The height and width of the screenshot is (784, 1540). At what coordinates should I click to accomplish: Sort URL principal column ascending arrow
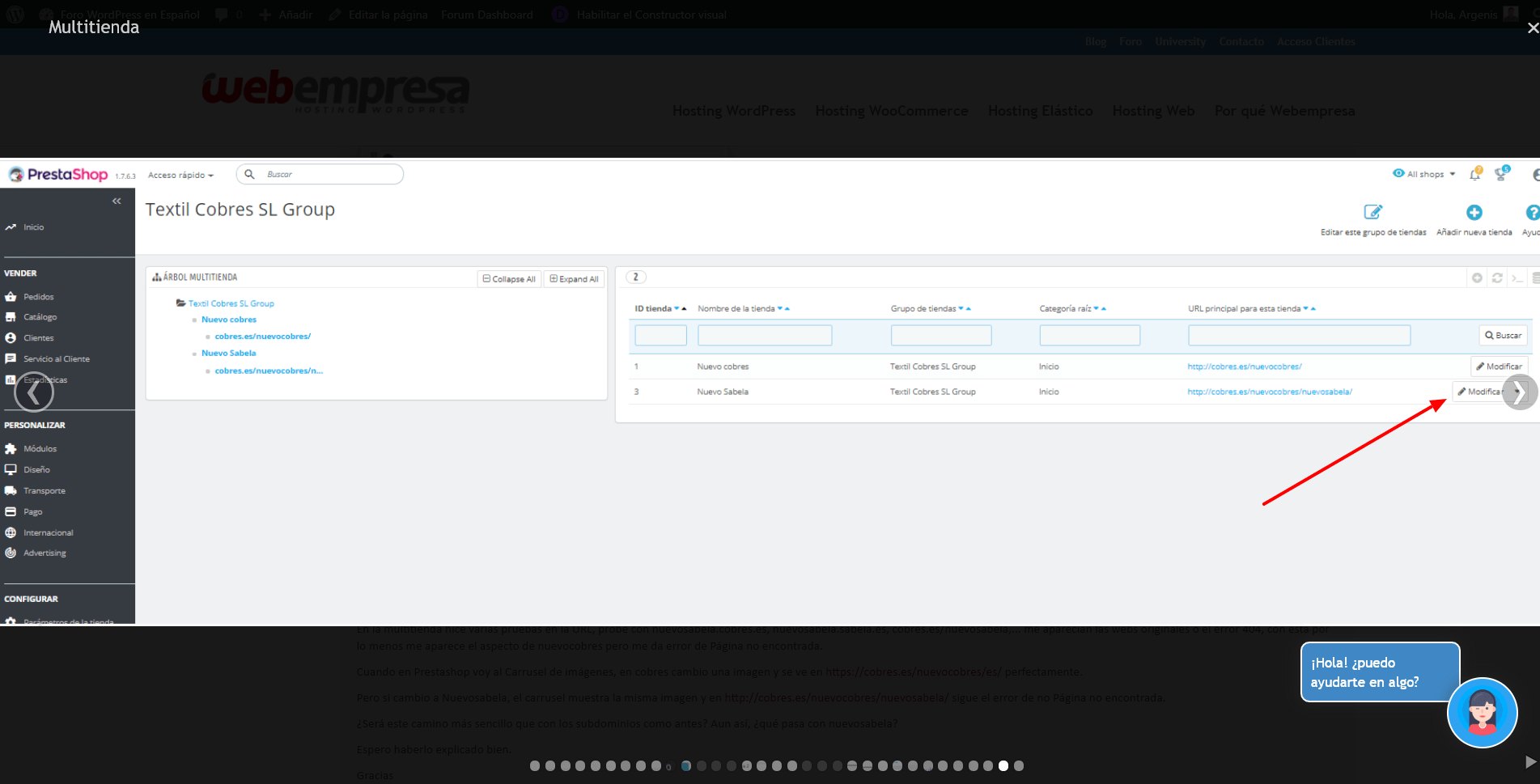tap(1313, 309)
